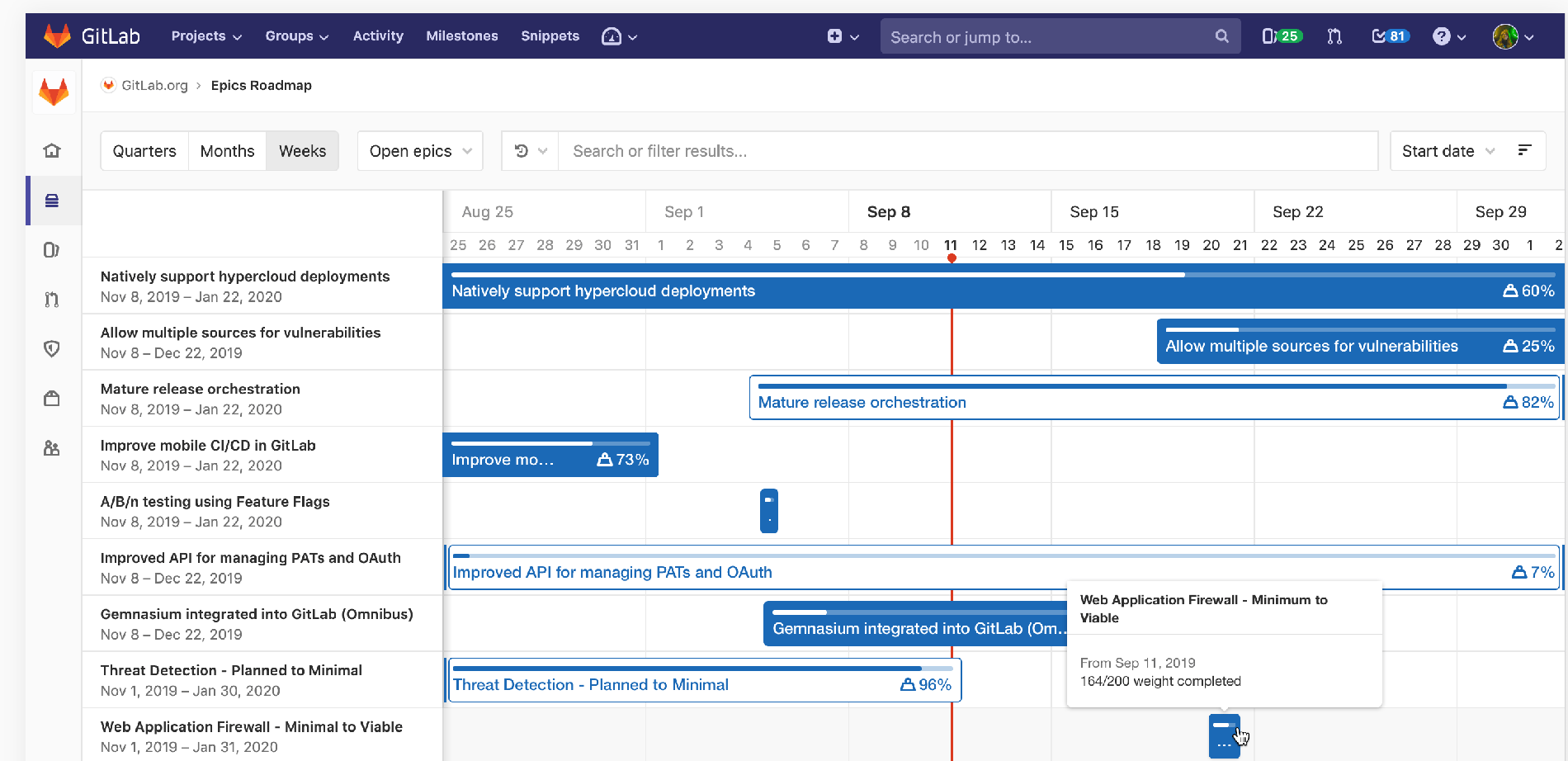This screenshot has height=761, width=1568.
Task: Click the today marker dot under 11
Action: click(952, 258)
